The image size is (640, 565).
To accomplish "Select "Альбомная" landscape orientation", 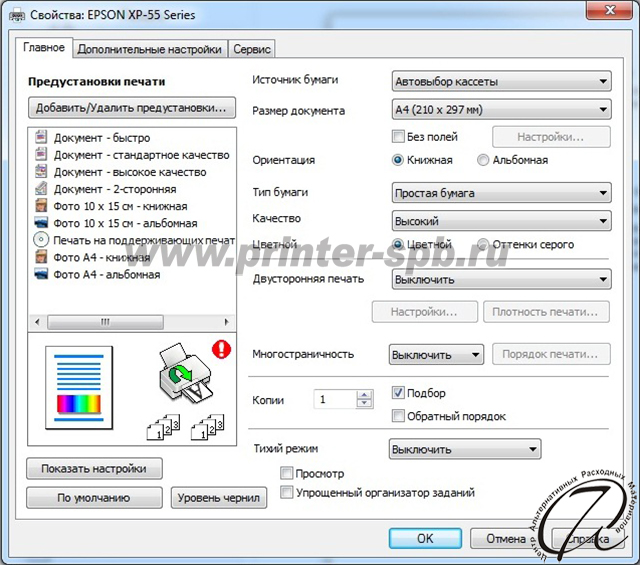I will (483, 160).
